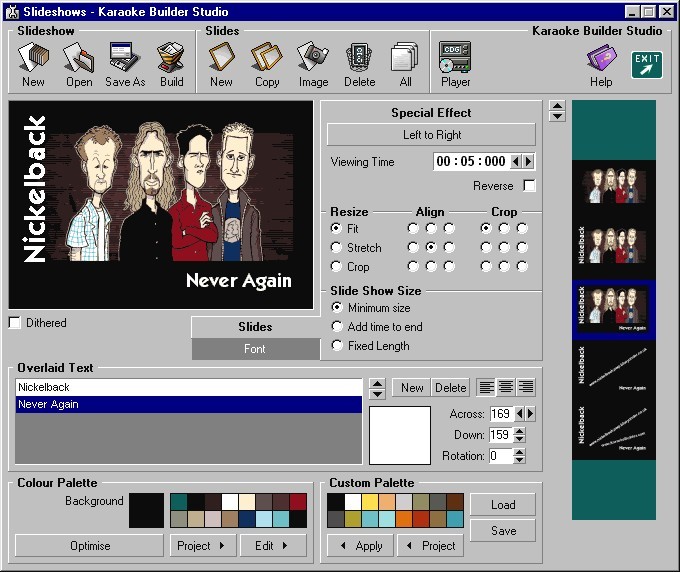The height and width of the screenshot is (572, 680).
Task: Open an existing slideshow file
Action: tap(79, 63)
